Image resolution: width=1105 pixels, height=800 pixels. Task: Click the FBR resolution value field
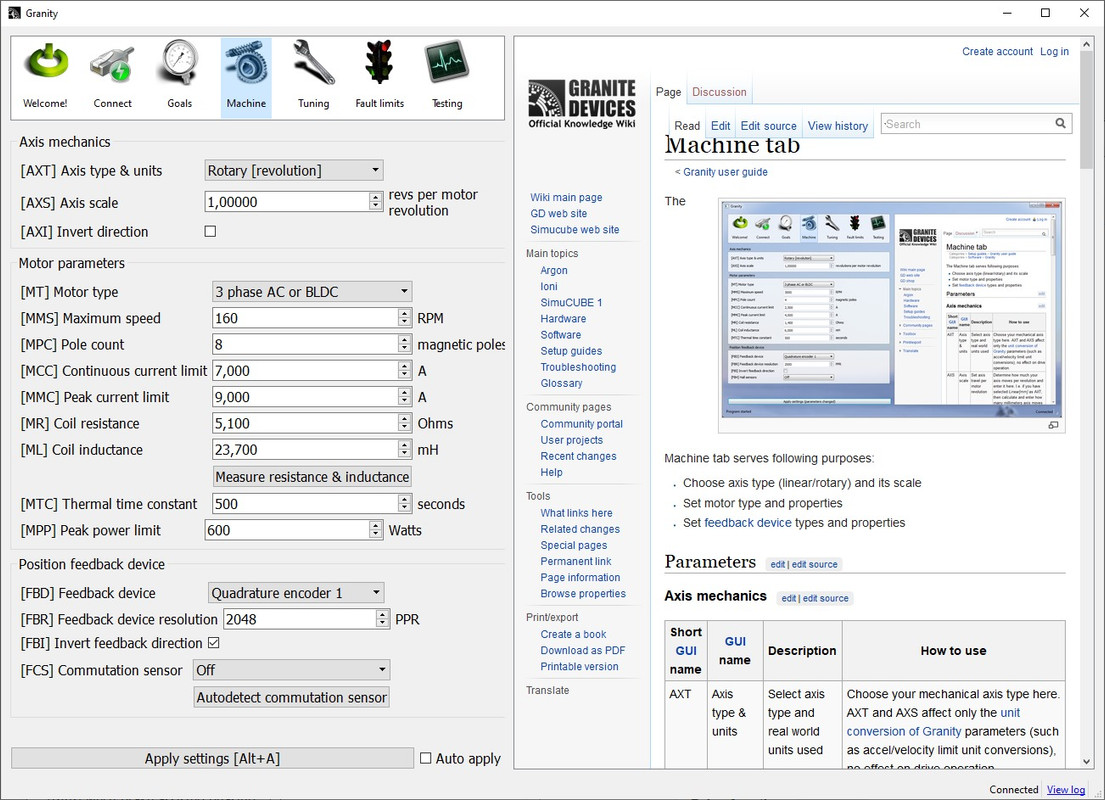[x=300, y=619]
